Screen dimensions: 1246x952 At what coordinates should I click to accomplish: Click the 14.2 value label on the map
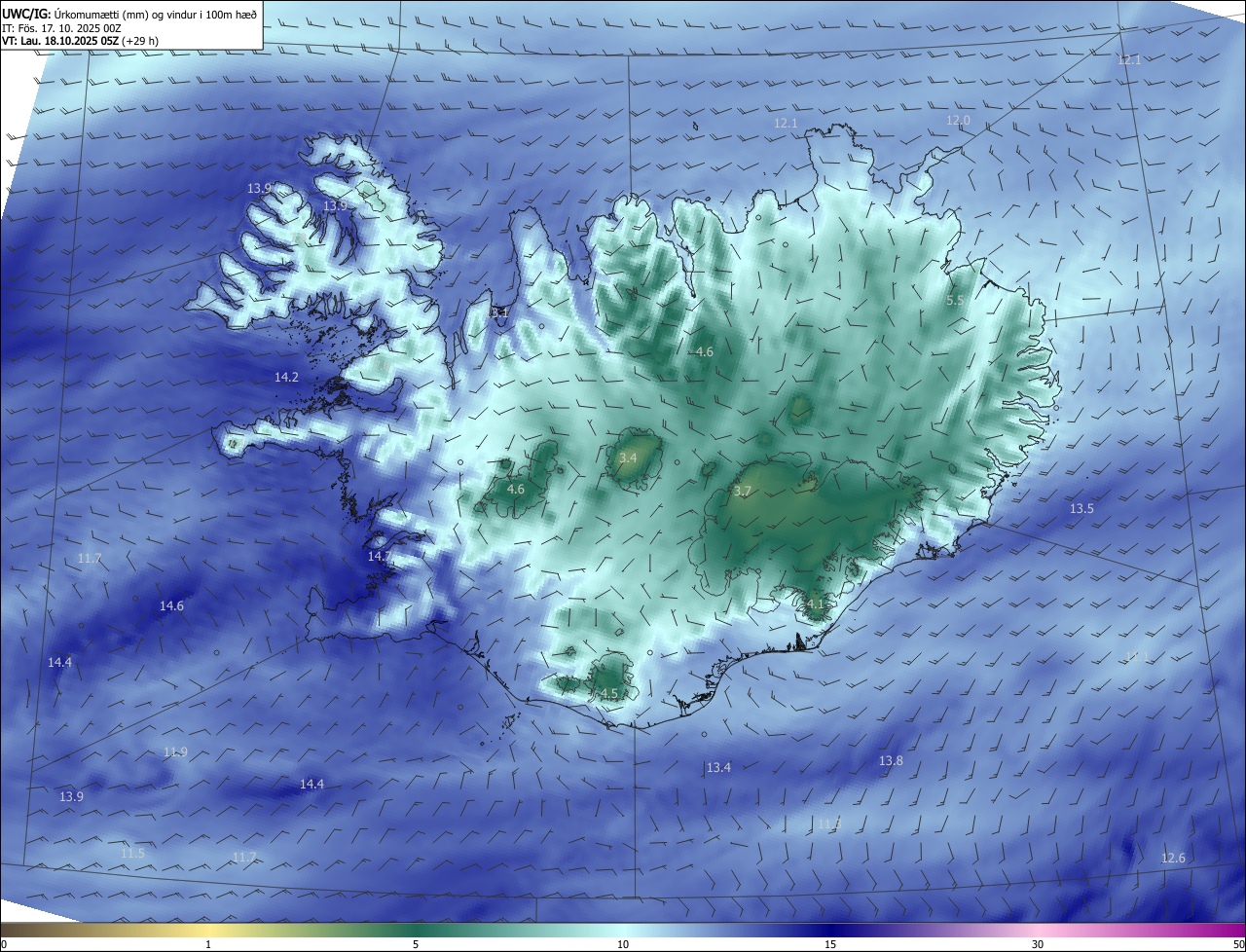[x=286, y=377]
